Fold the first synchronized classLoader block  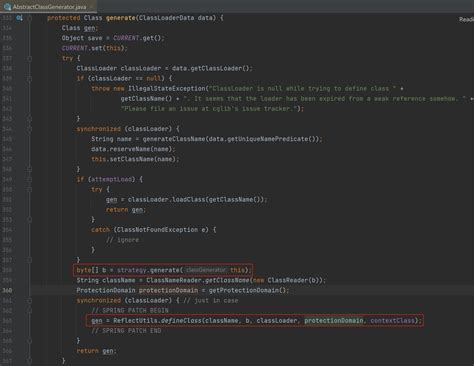click(30, 129)
